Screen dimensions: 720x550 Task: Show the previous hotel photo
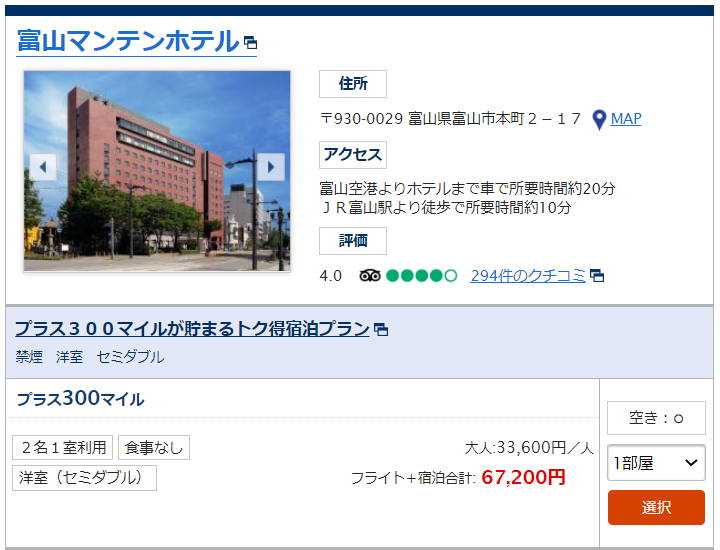point(43,167)
